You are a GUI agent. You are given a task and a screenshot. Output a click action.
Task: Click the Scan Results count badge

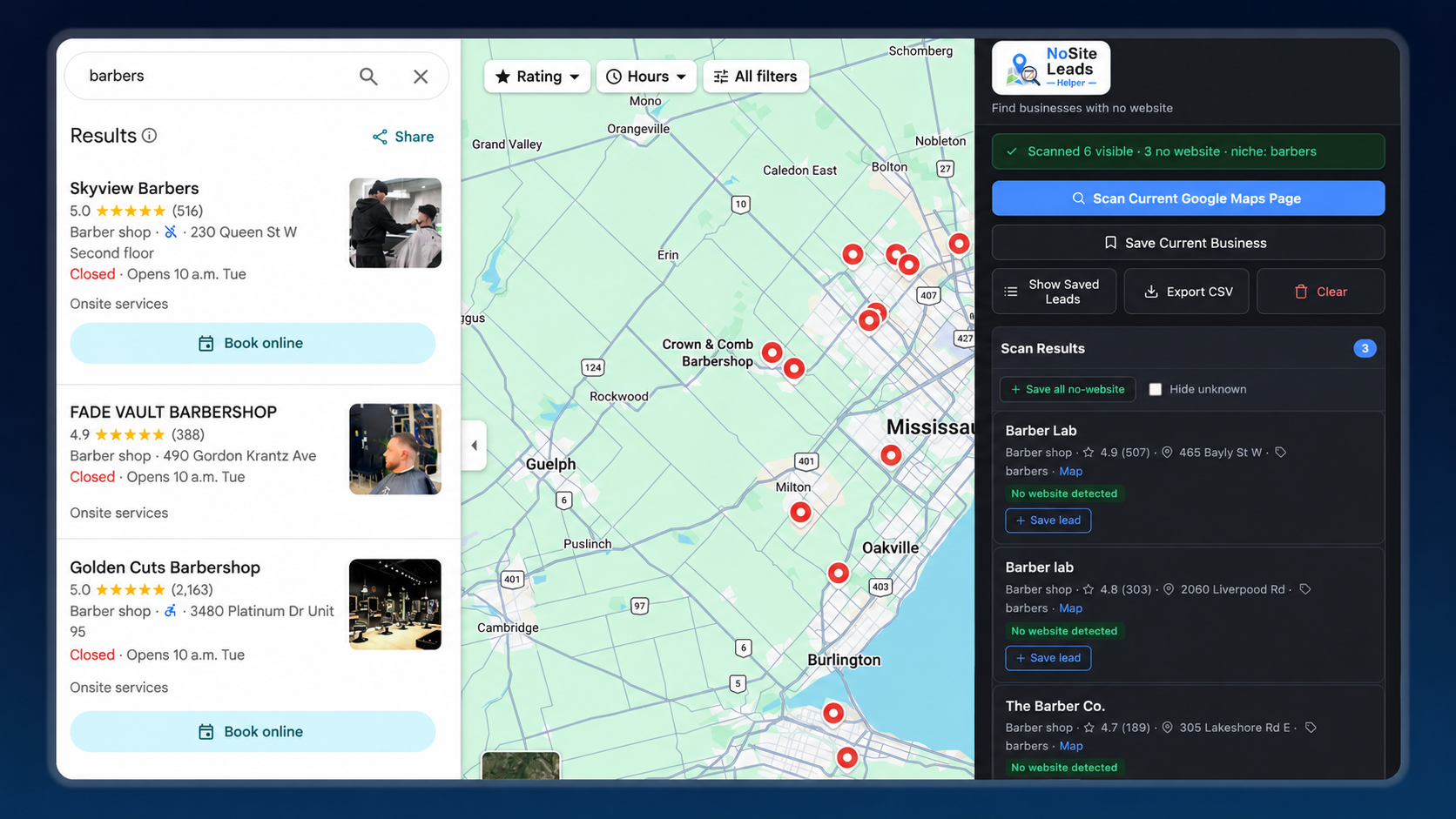[x=1365, y=348]
